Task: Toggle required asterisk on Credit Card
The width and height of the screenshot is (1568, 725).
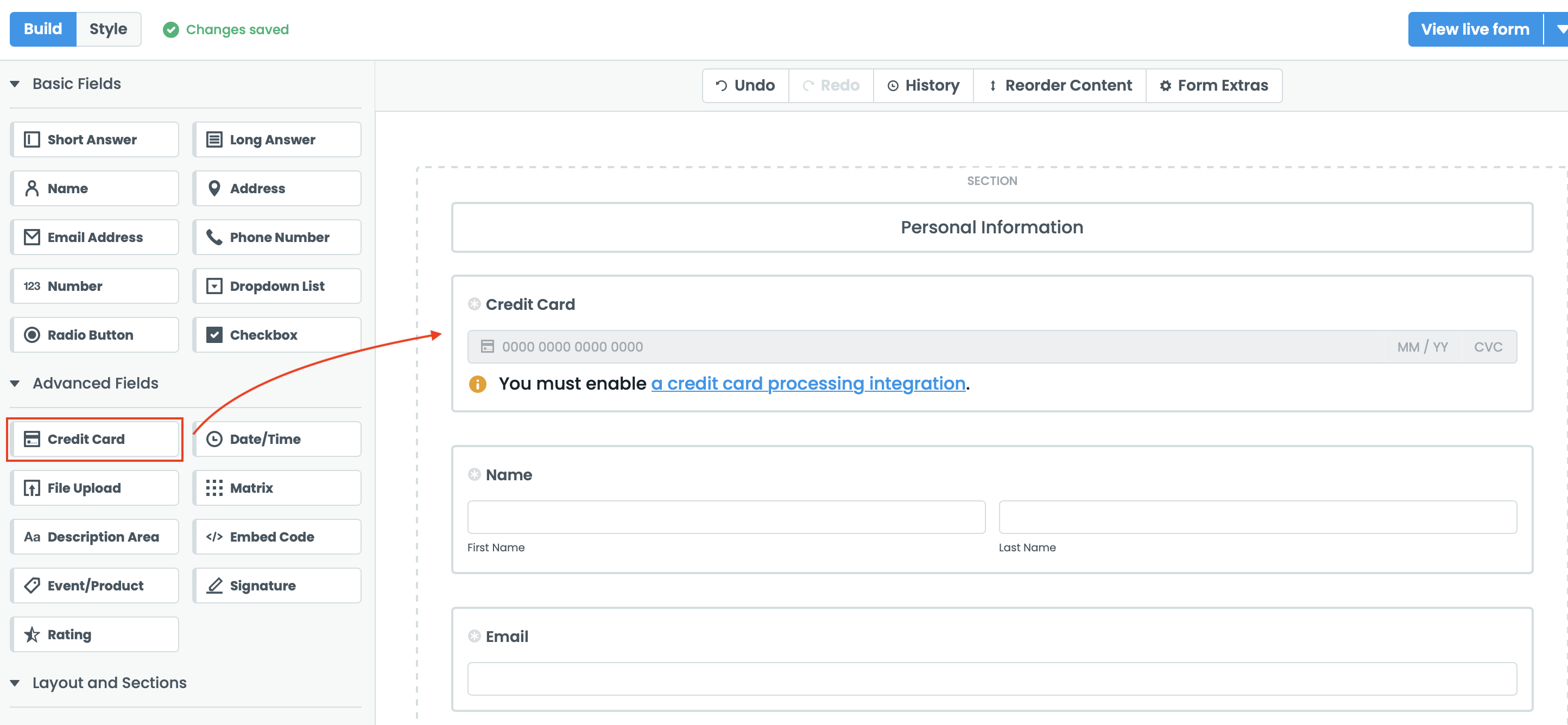Action: pos(474,304)
